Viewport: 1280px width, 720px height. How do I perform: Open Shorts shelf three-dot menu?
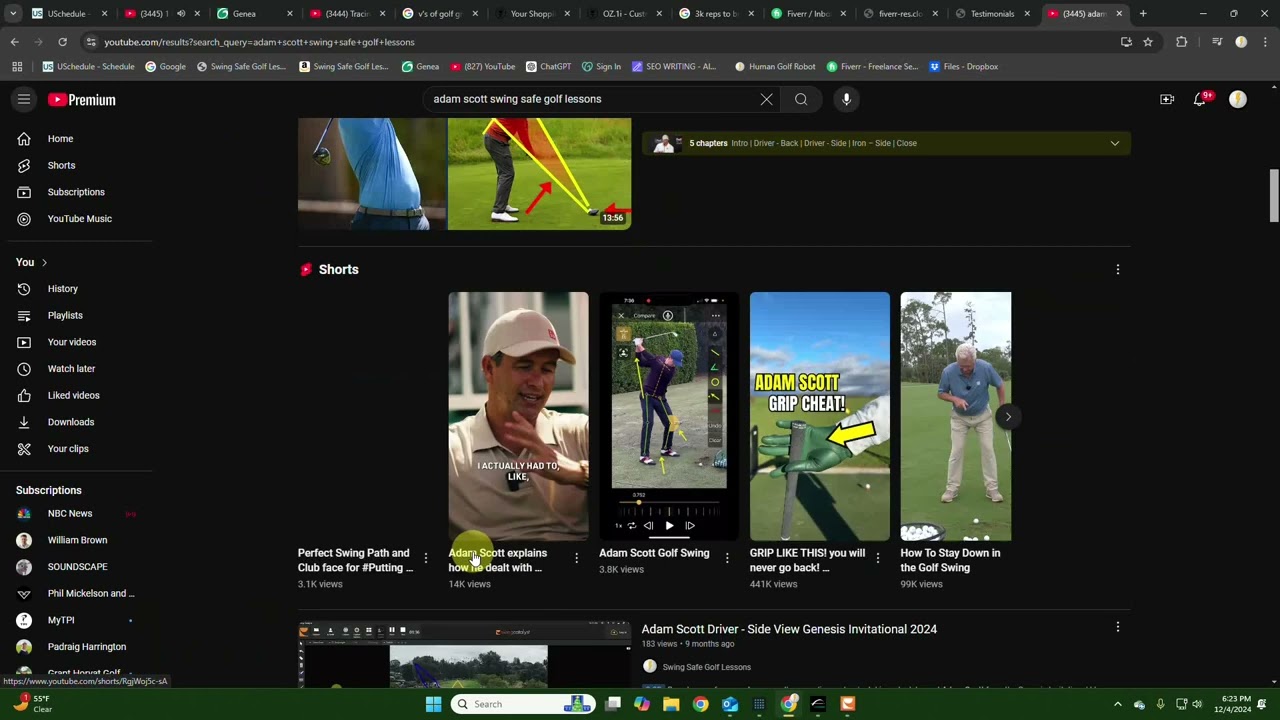click(x=1118, y=269)
